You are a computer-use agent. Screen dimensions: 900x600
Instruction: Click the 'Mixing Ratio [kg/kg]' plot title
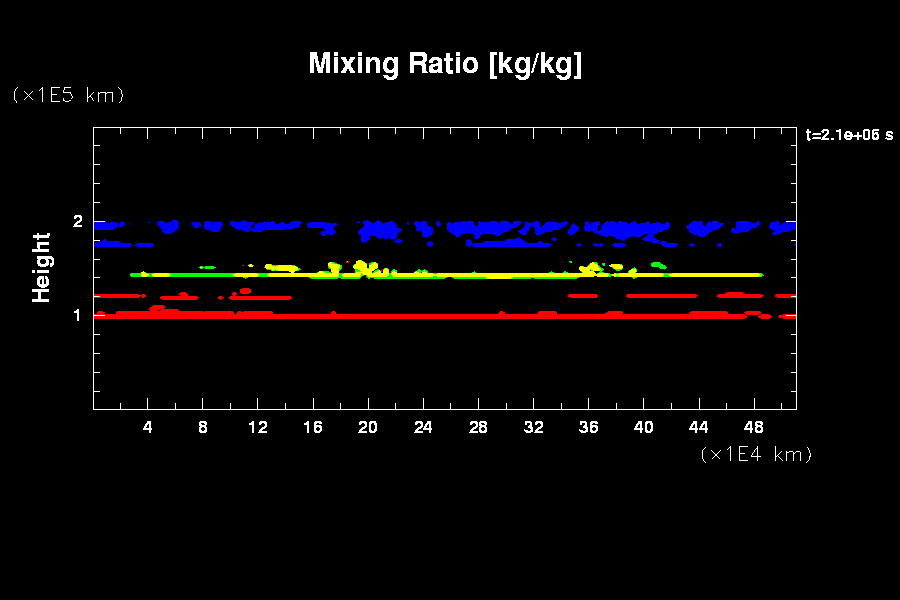(445, 64)
